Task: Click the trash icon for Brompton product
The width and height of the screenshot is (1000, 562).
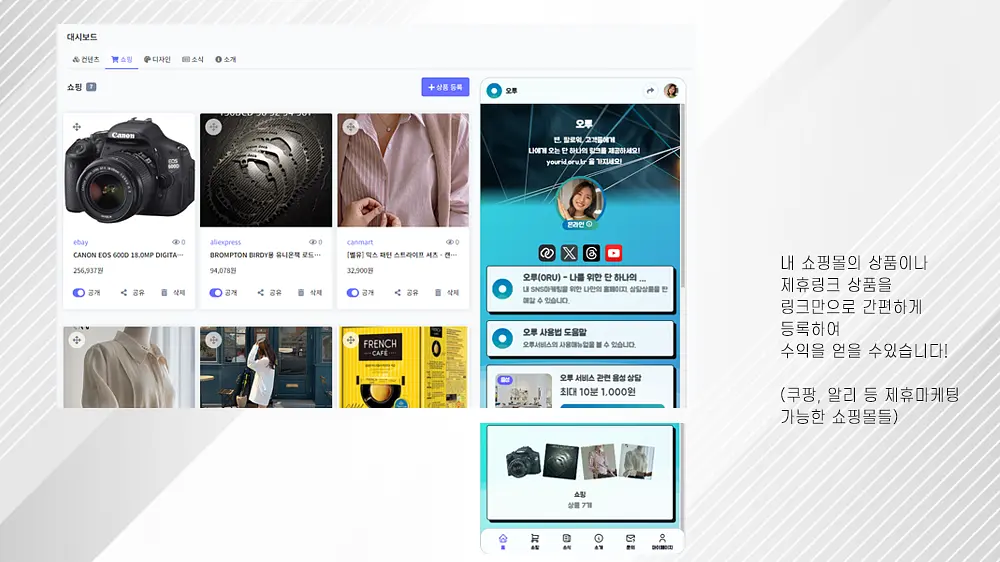Action: point(301,293)
